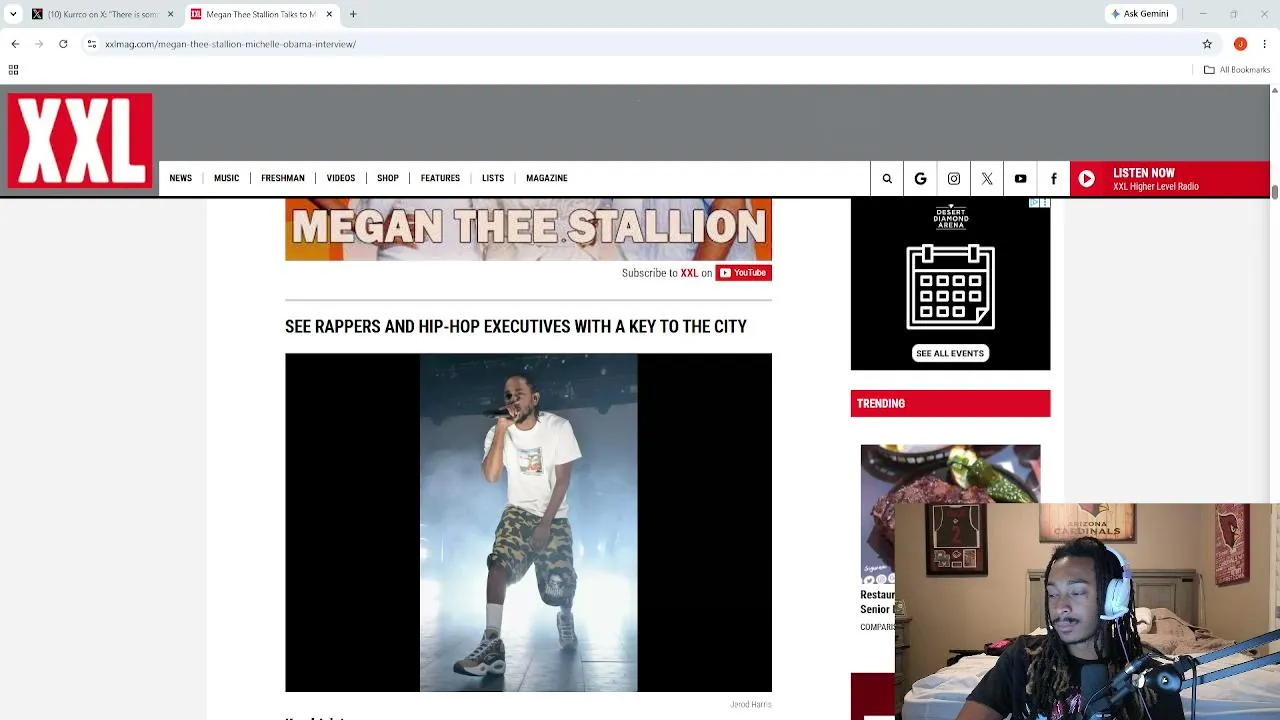Open the Megan Thee Stallion video banner
This screenshot has width=1280, height=720.
tap(528, 229)
